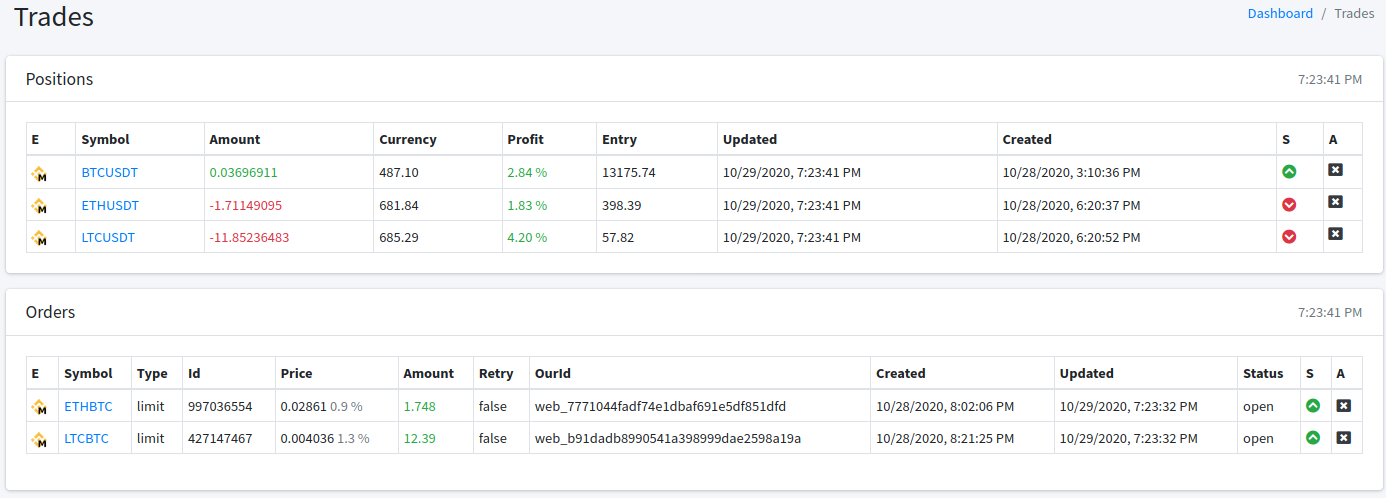Click the Positions panel timestamp 7:23:41 PM
Image resolution: width=1386 pixels, height=498 pixels.
point(1330,79)
